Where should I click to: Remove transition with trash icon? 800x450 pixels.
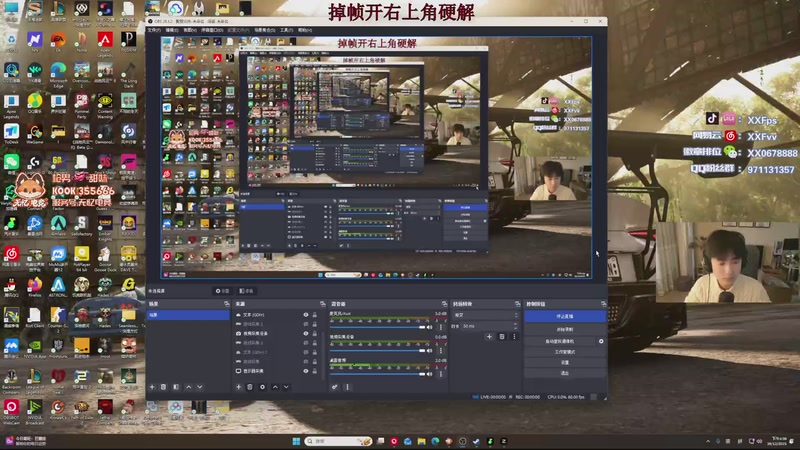pos(502,337)
